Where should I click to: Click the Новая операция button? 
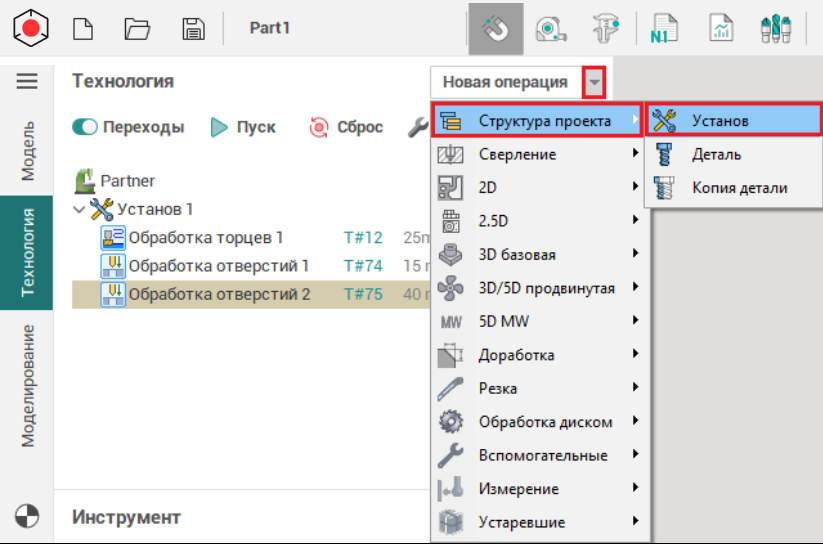[505, 82]
